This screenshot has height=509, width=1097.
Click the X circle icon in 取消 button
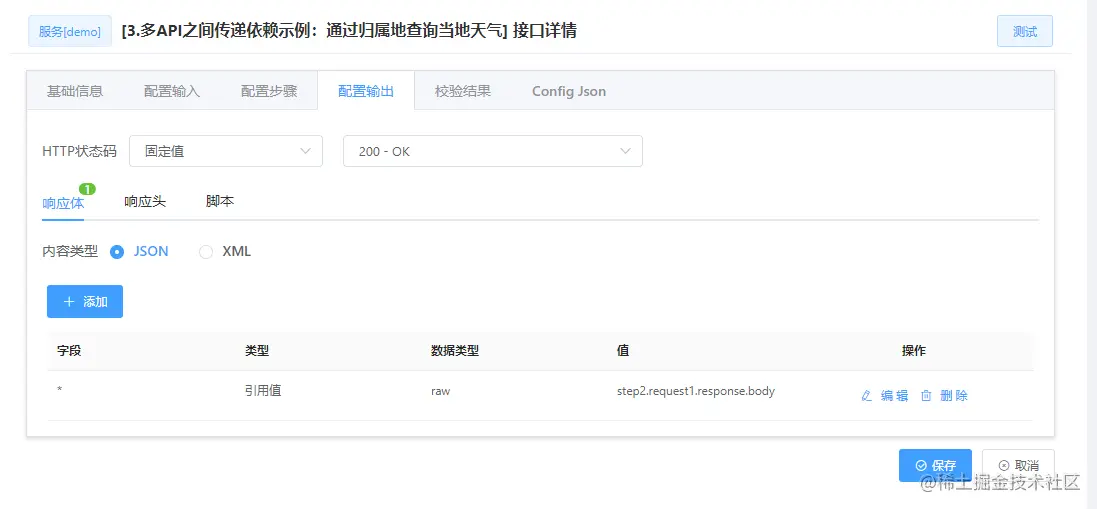[1004, 466]
